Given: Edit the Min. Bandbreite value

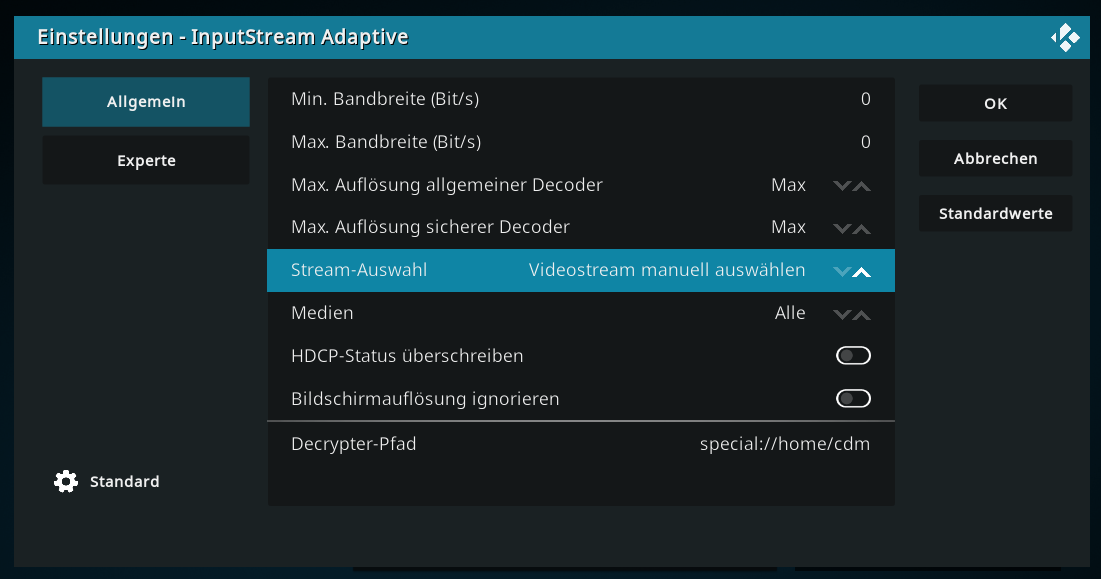Looking at the screenshot, I should click(x=581, y=99).
